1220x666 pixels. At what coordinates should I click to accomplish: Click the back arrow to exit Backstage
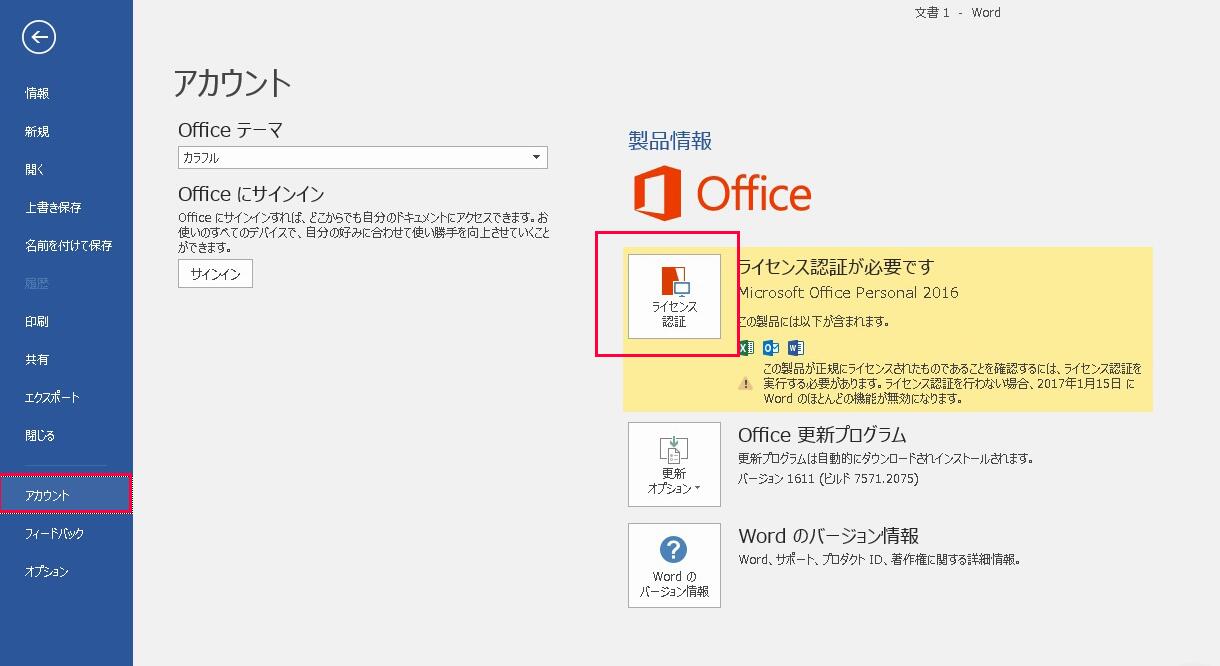(37, 37)
